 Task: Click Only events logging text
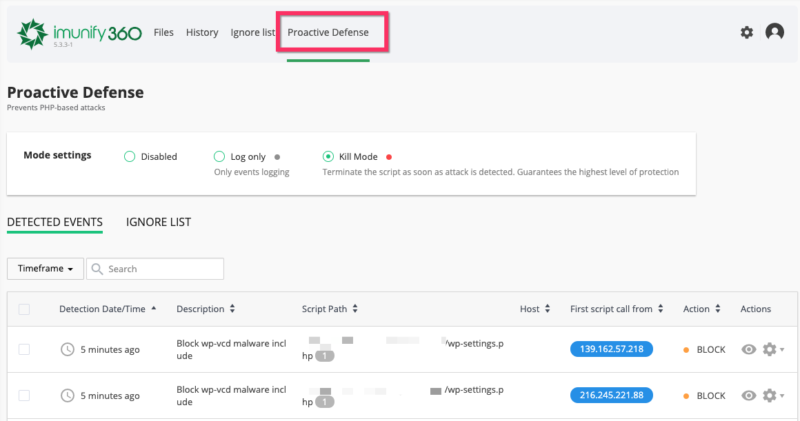(252, 172)
